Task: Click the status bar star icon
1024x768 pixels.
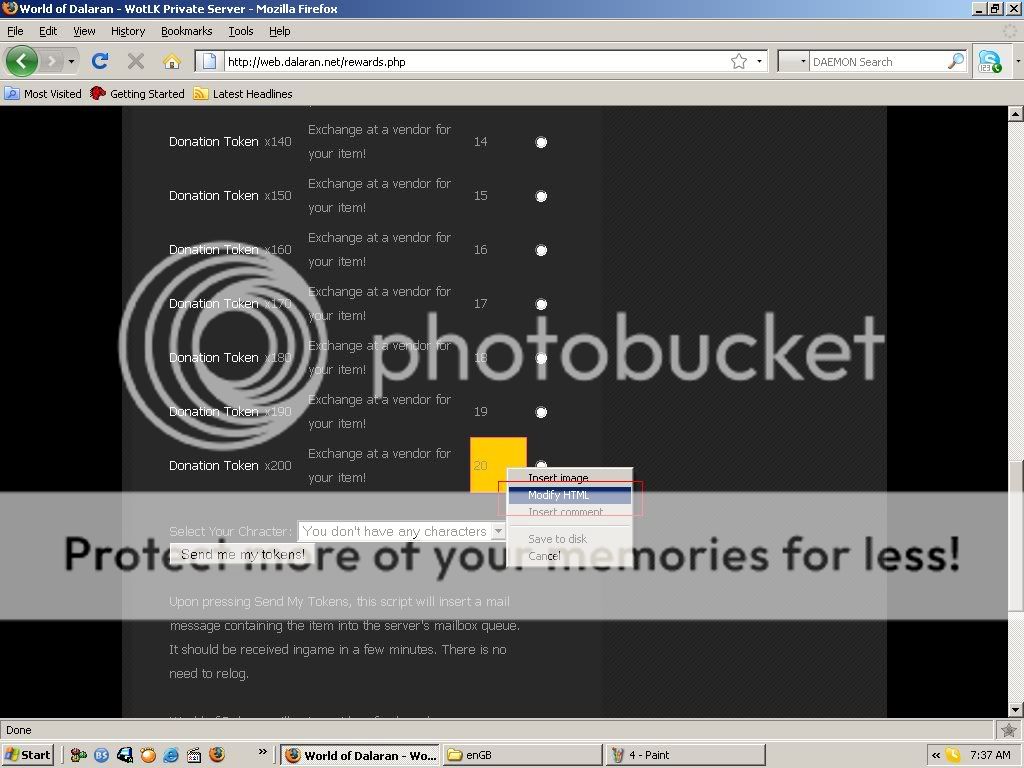Action: tap(1008, 730)
